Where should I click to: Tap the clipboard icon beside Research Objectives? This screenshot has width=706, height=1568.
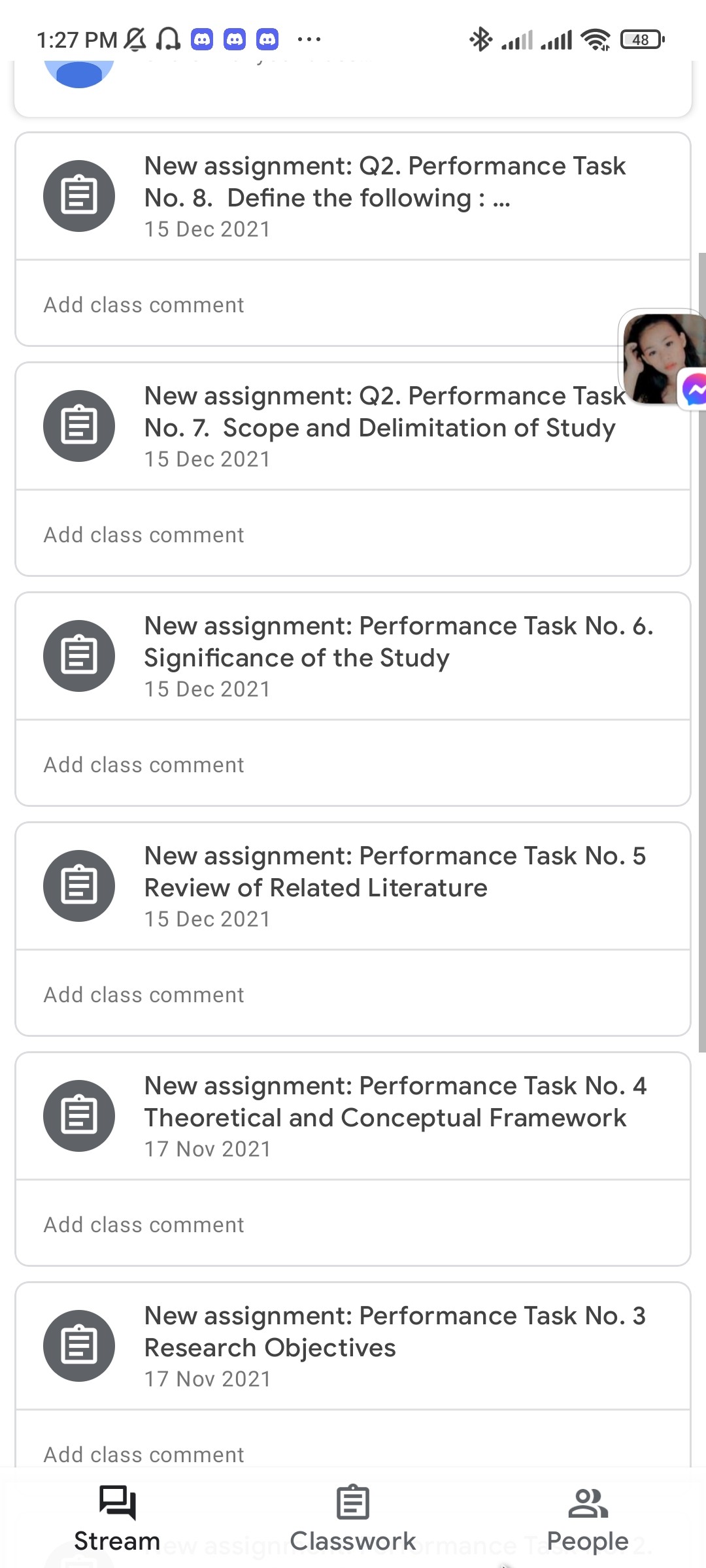click(x=79, y=1346)
